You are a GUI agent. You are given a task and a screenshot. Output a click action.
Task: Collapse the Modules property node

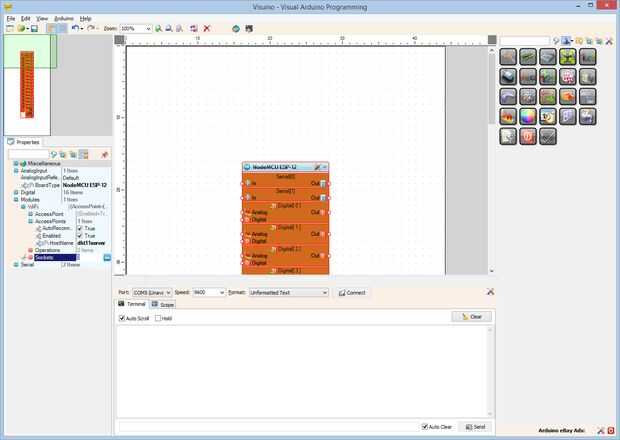pyautogui.click(x=16, y=200)
